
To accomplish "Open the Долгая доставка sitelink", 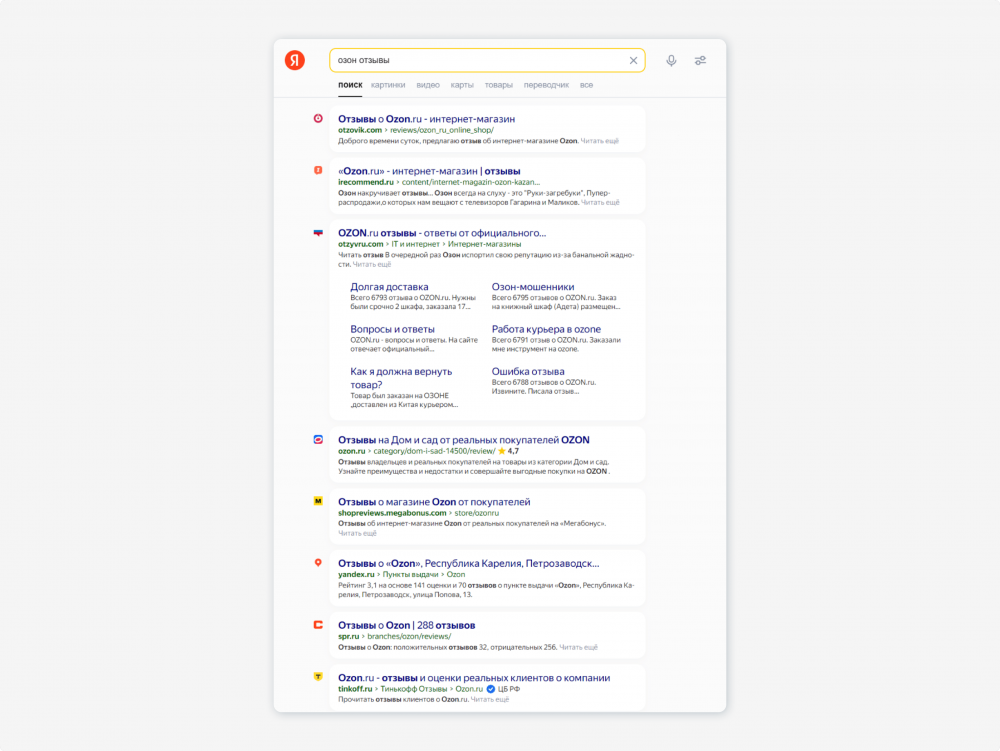I will [389, 287].
